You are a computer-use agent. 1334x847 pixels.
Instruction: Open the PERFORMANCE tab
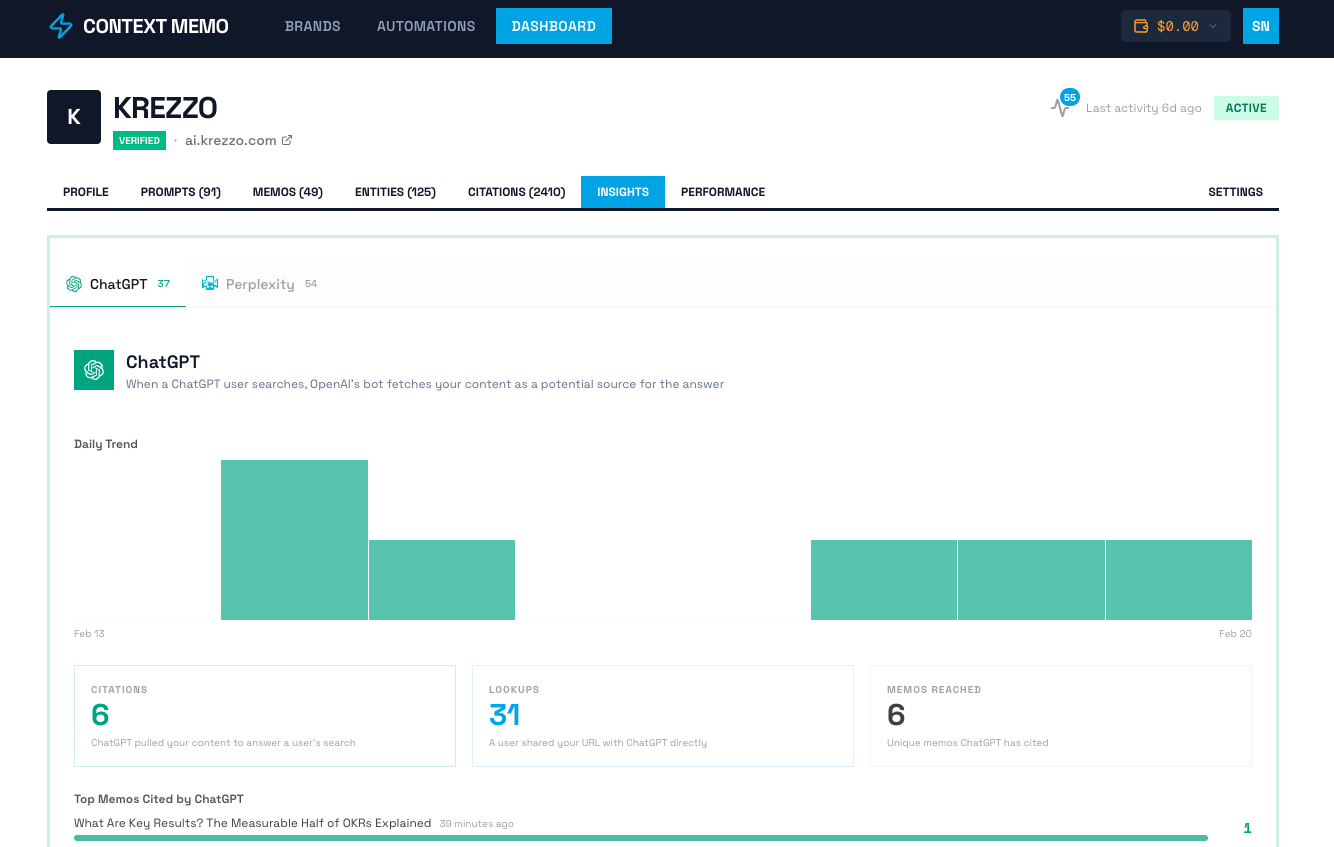722,192
